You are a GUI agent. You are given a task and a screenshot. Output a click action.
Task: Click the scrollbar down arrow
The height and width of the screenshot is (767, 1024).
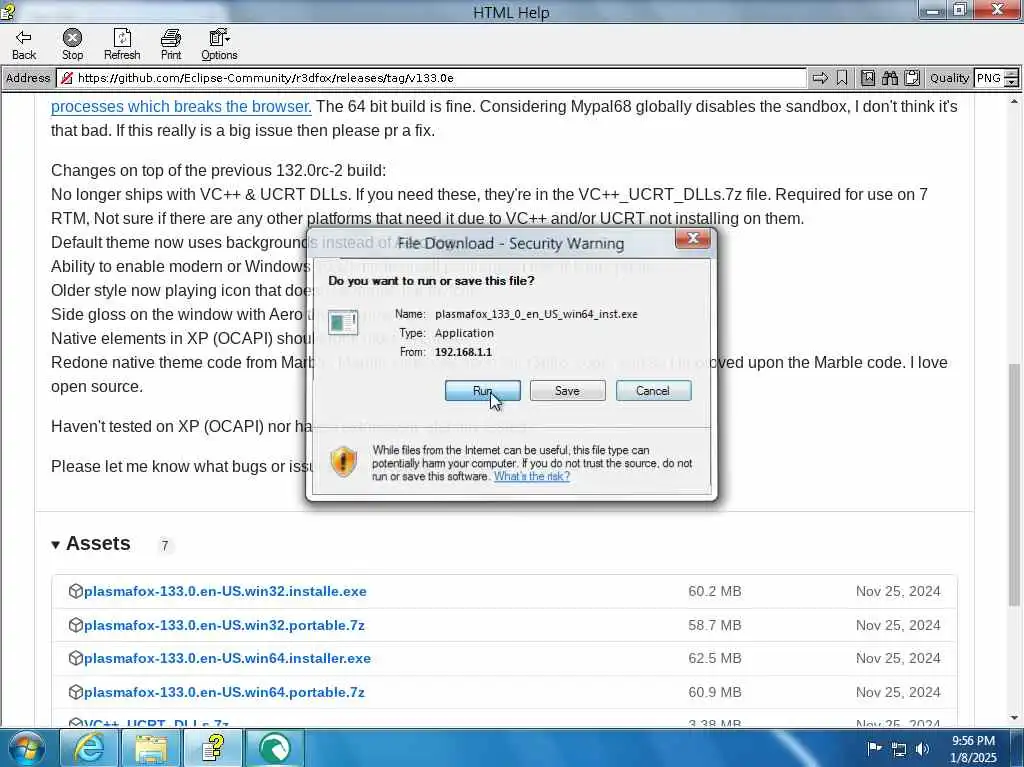click(1014, 719)
